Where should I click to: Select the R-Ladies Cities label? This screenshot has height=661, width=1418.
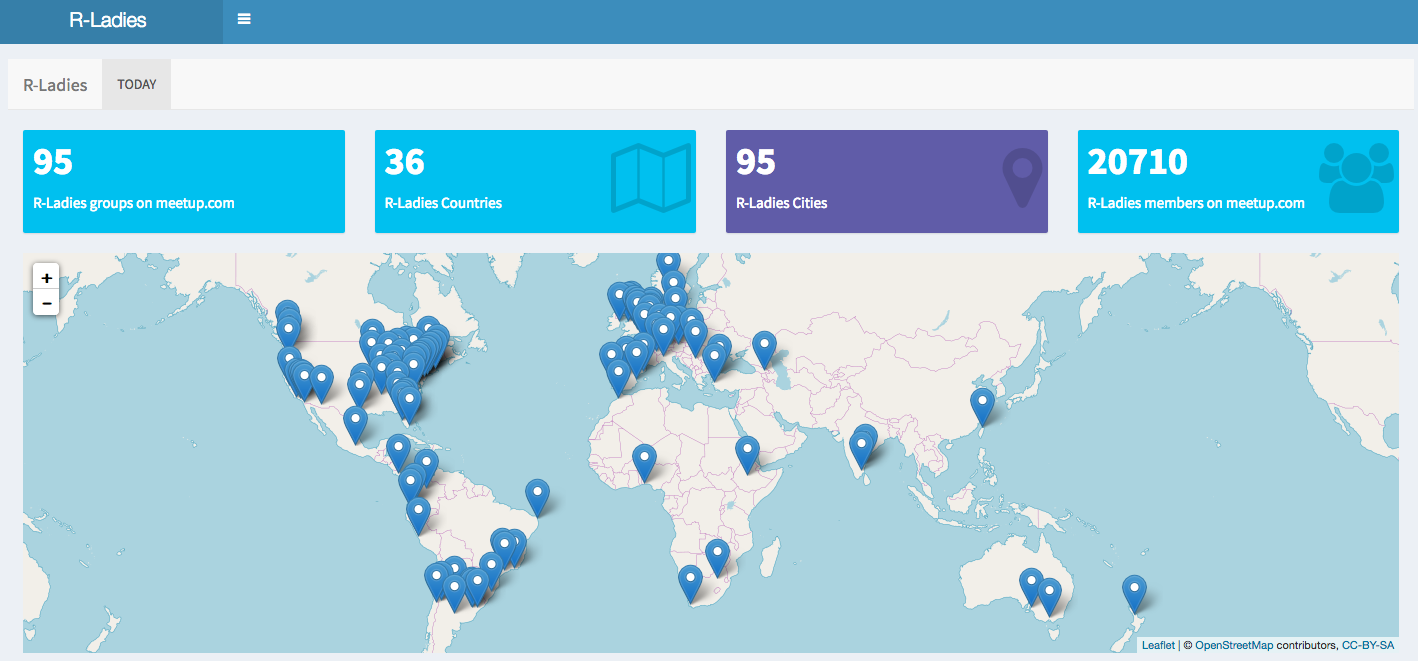click(782, 203)
